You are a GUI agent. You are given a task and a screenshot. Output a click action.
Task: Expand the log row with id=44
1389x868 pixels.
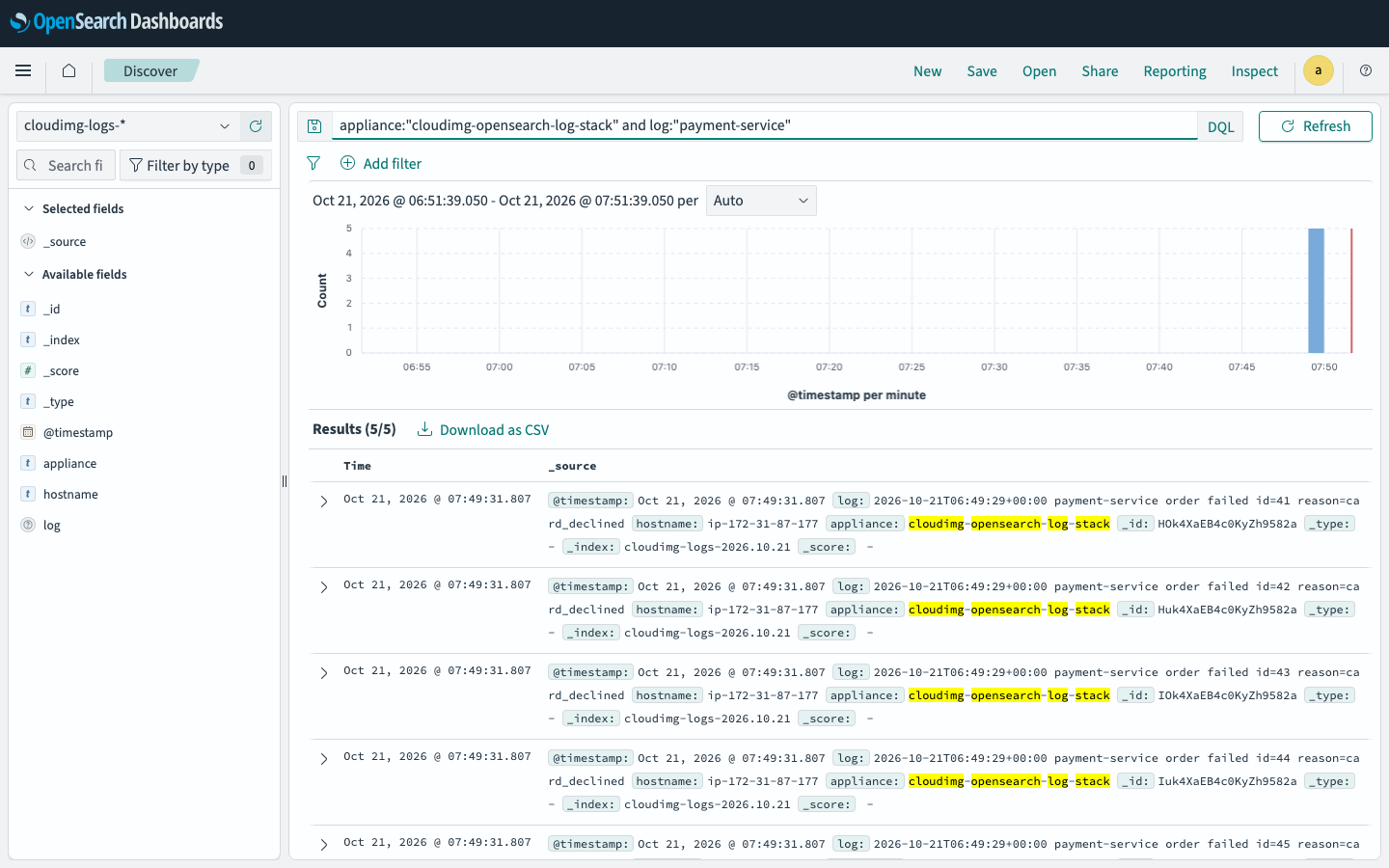[x=324, y=759]
